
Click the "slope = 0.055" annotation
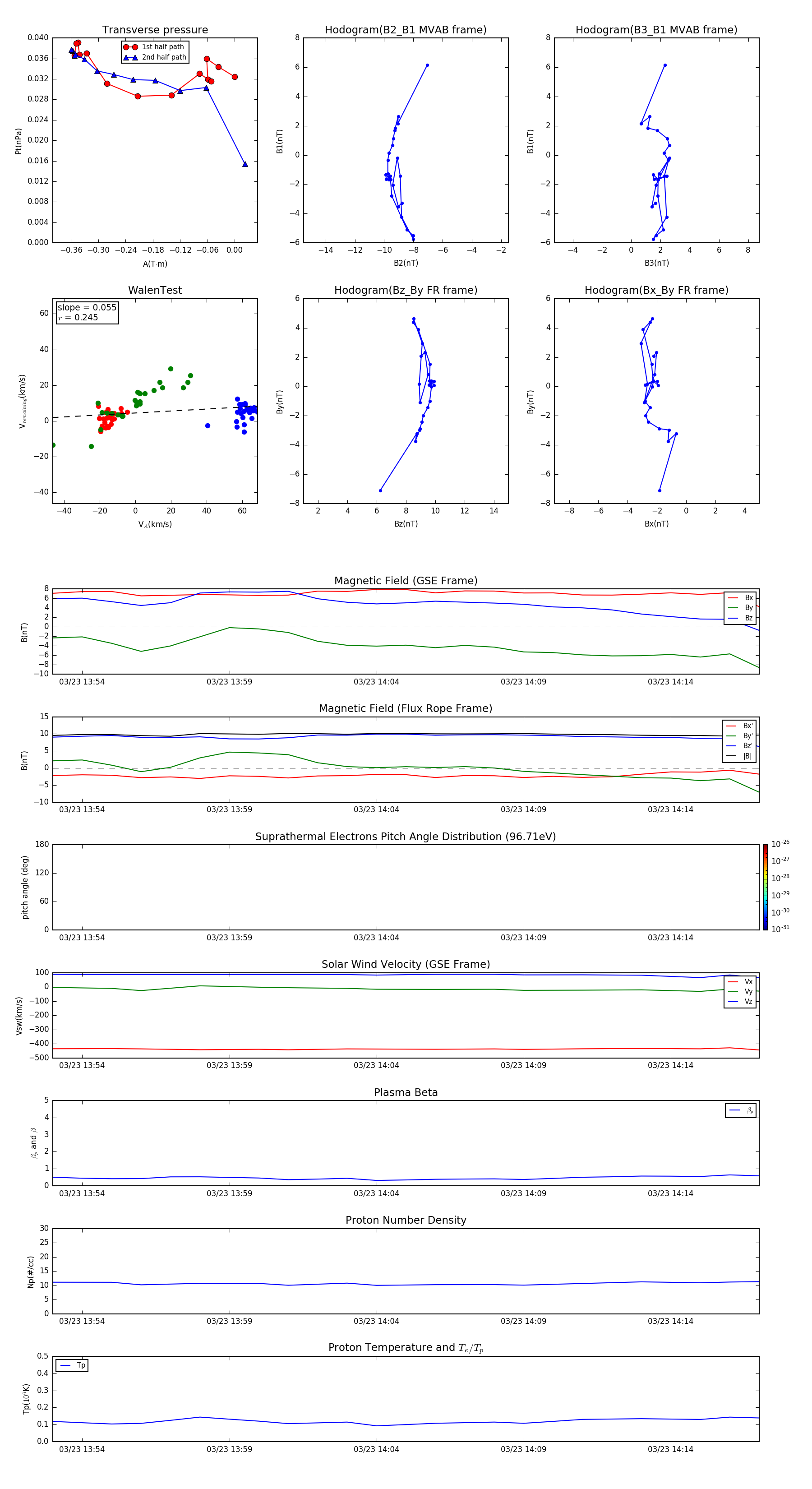[x=87, y=308]
